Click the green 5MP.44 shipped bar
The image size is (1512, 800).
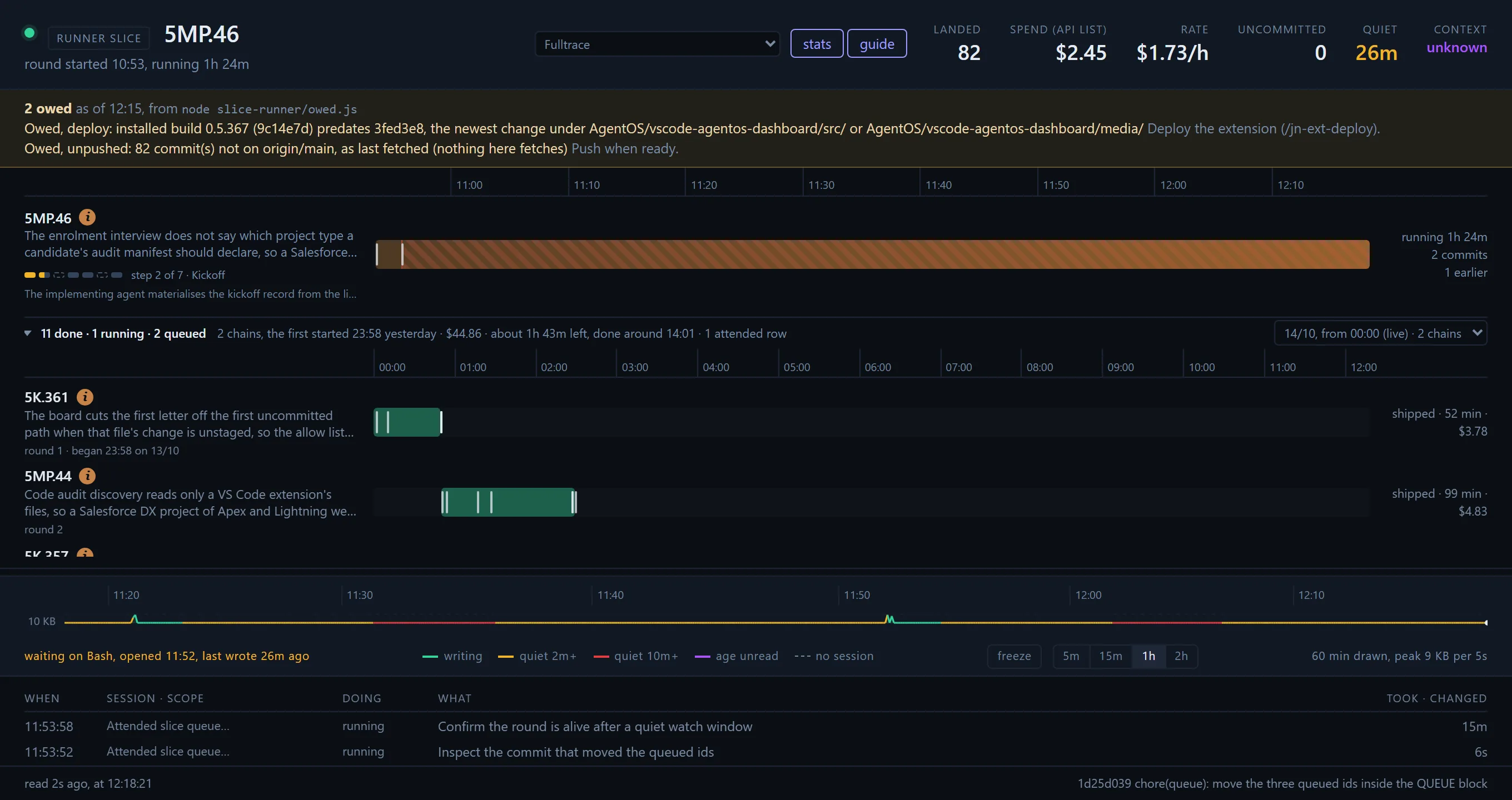[x=509, y=503]
